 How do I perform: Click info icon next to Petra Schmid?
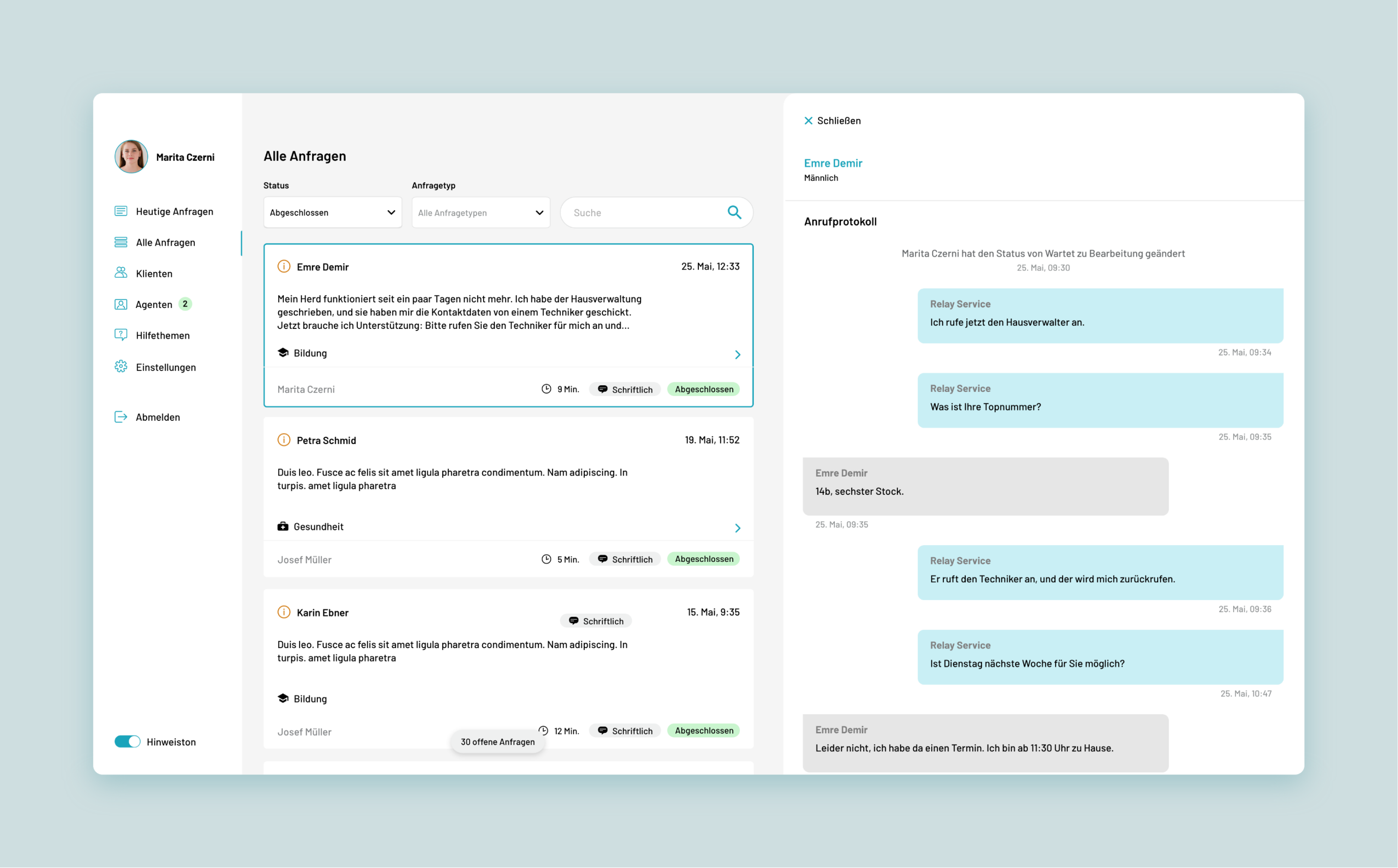pyautogui.click(x=283, y=440)
